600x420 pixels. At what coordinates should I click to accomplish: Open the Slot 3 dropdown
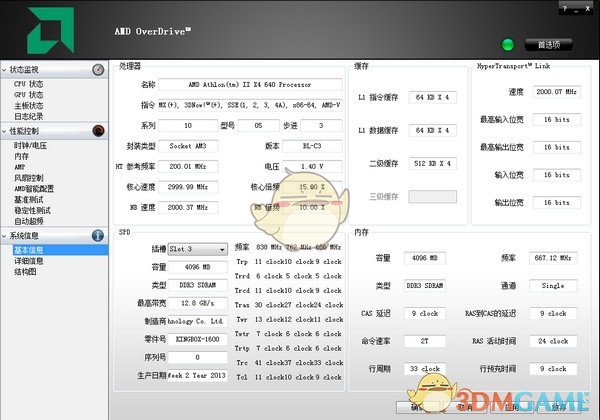click(197, 249)
